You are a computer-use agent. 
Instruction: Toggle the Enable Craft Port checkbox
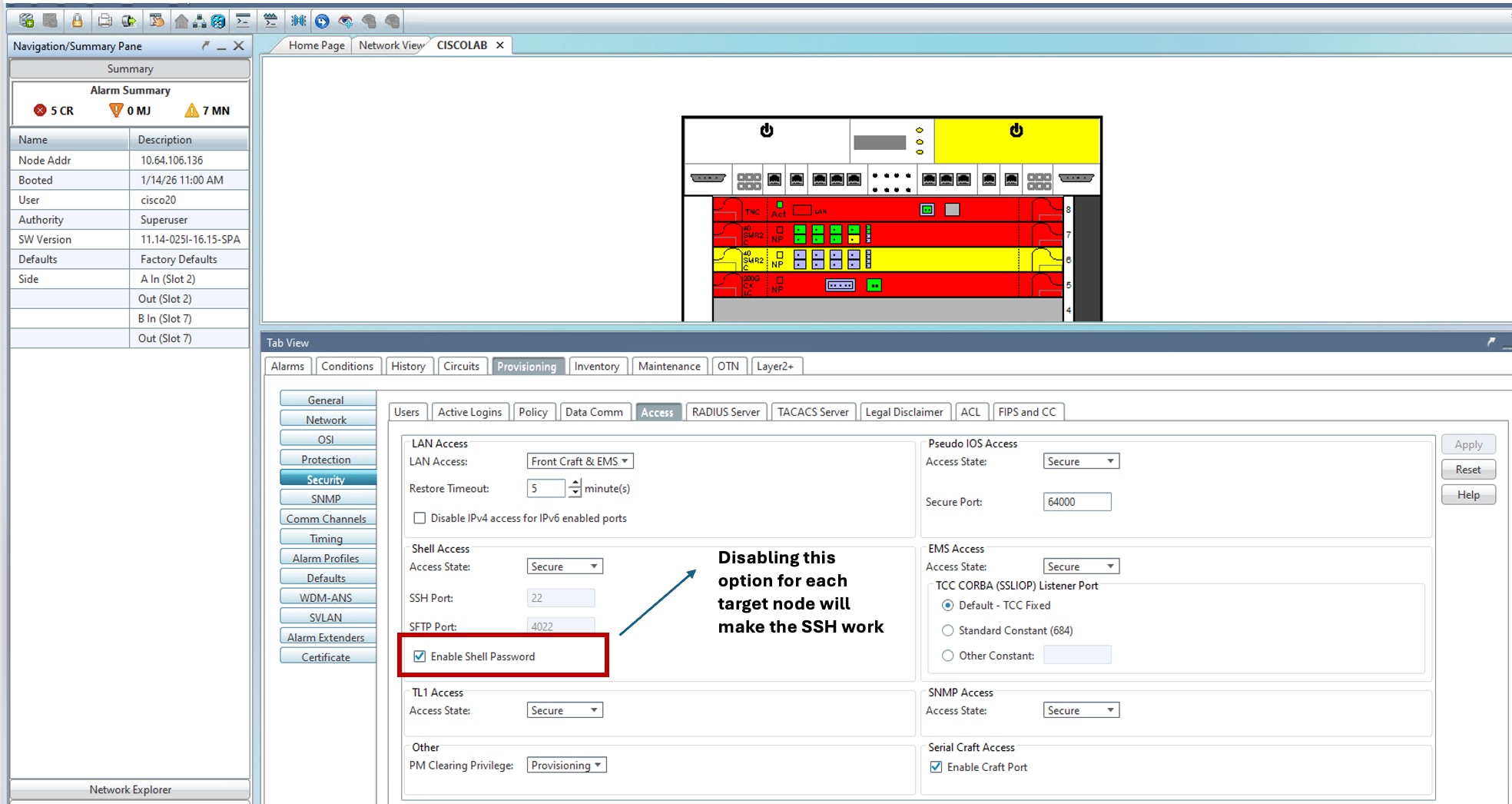click(936, 767)
